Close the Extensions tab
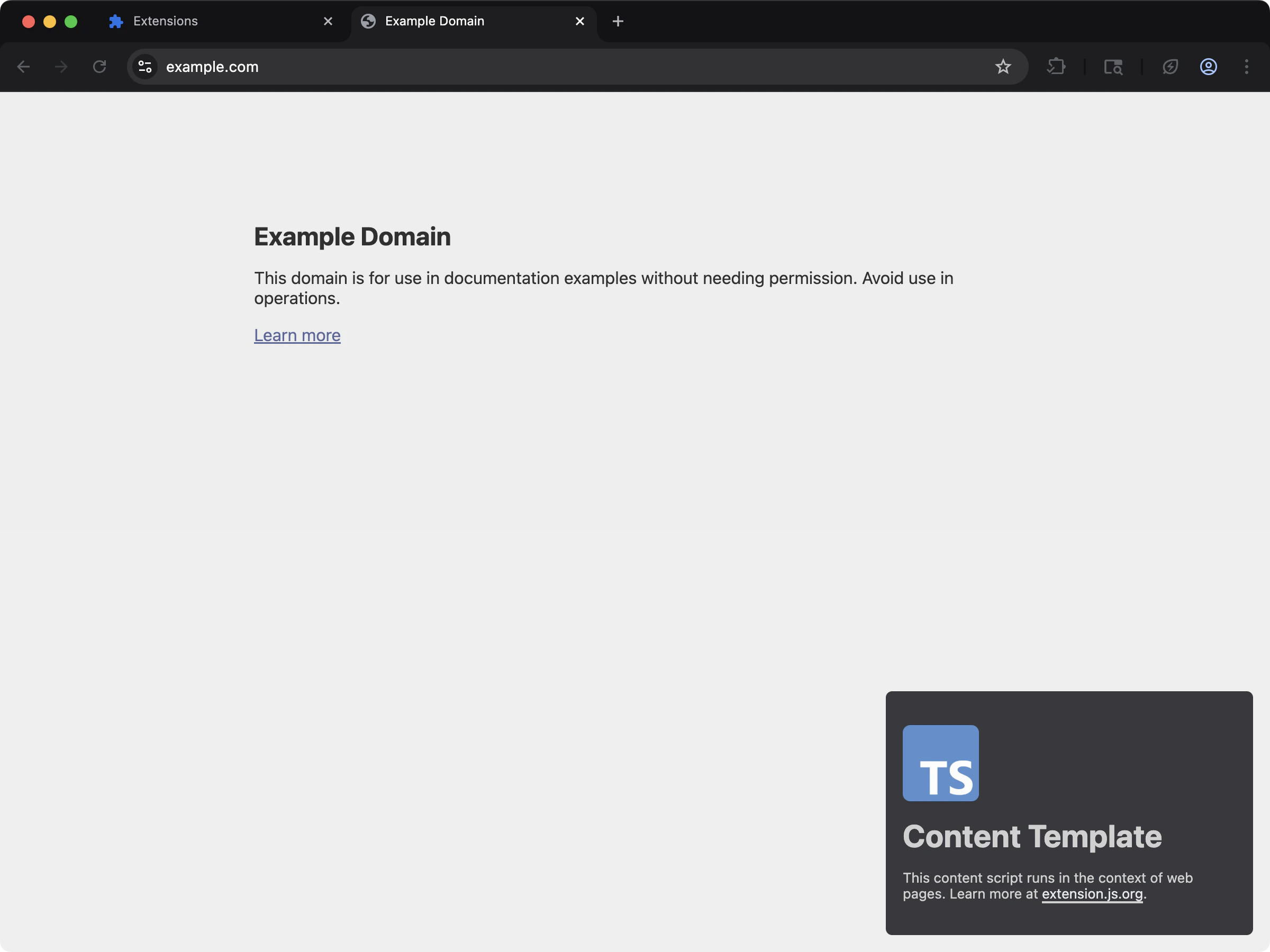Image resolution: width=1270 pixels, height=952 pixels. click(x=328, y=21)
